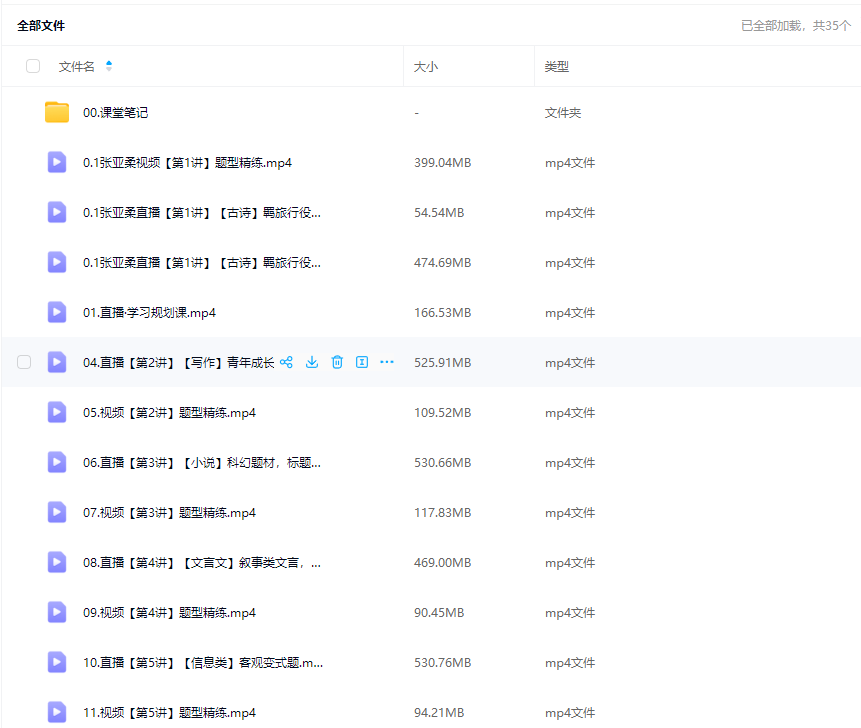Delete the 04.直播【第2讲】file via trash icon

[x=337, y=362]
